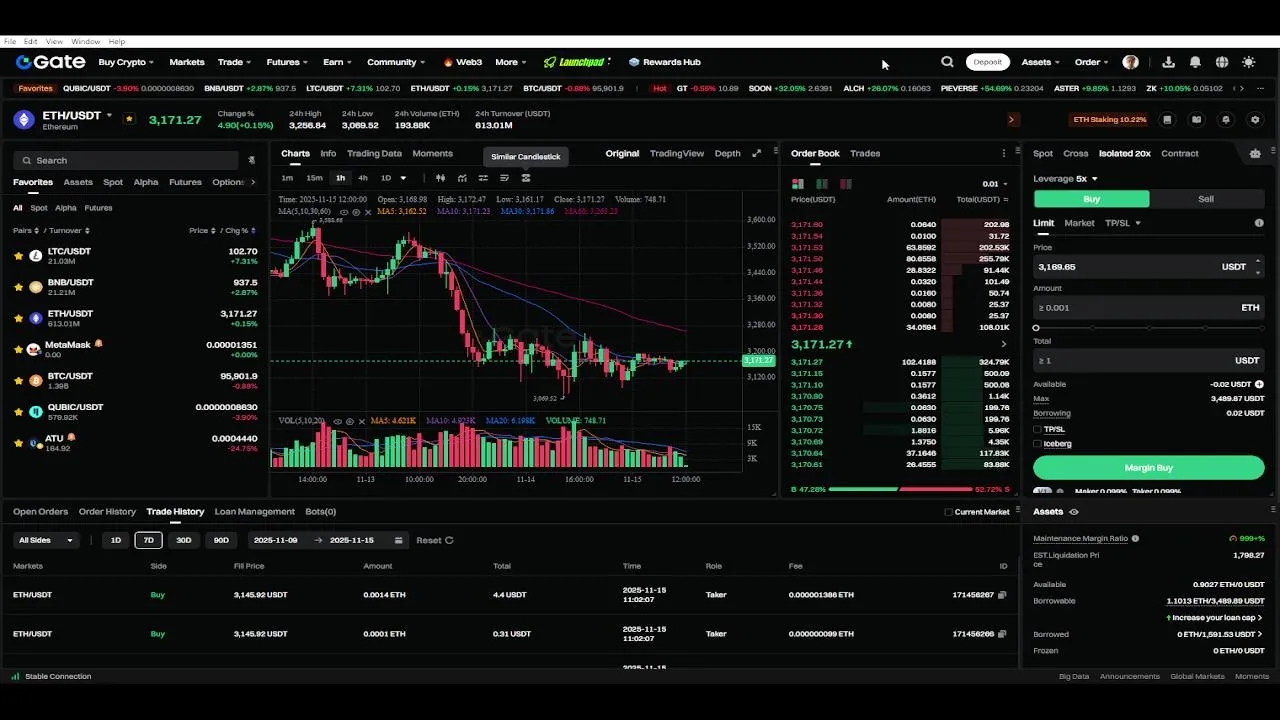The image size is (1280, 720).
Task: Toggle the eye icon beside Assets heading
Action: [1074, 512]
